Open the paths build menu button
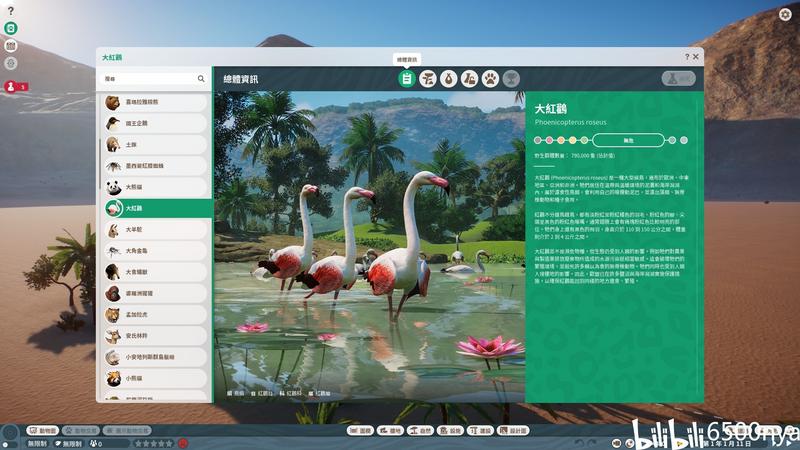The image size is (800, 450). (390, 431)
